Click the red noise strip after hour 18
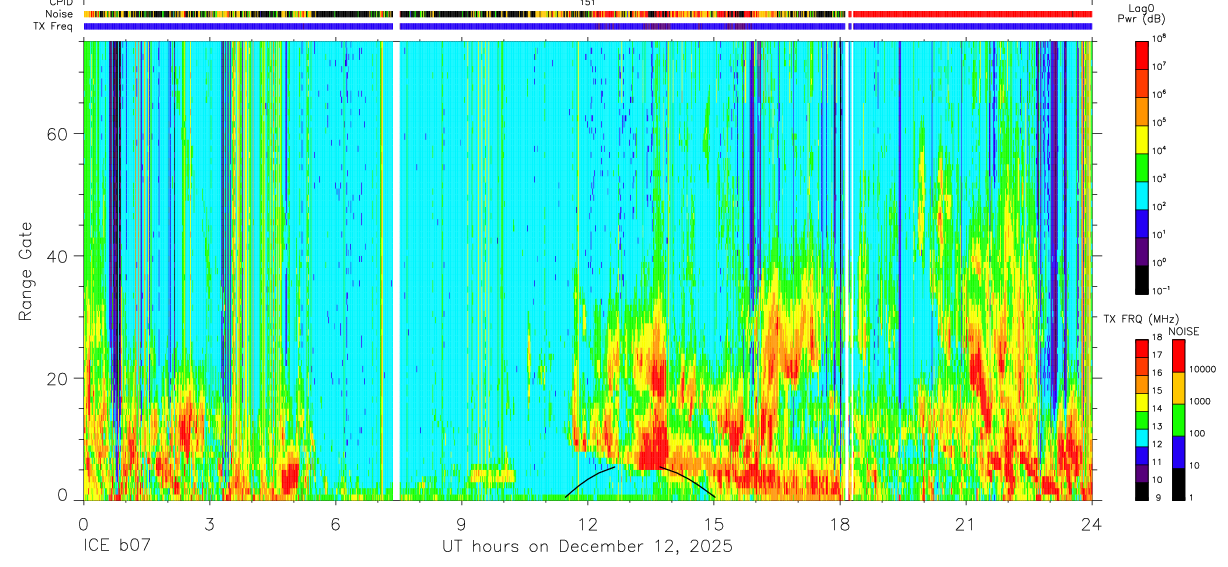This screenshot has width=1228, height=567. [x=971, y=14]
